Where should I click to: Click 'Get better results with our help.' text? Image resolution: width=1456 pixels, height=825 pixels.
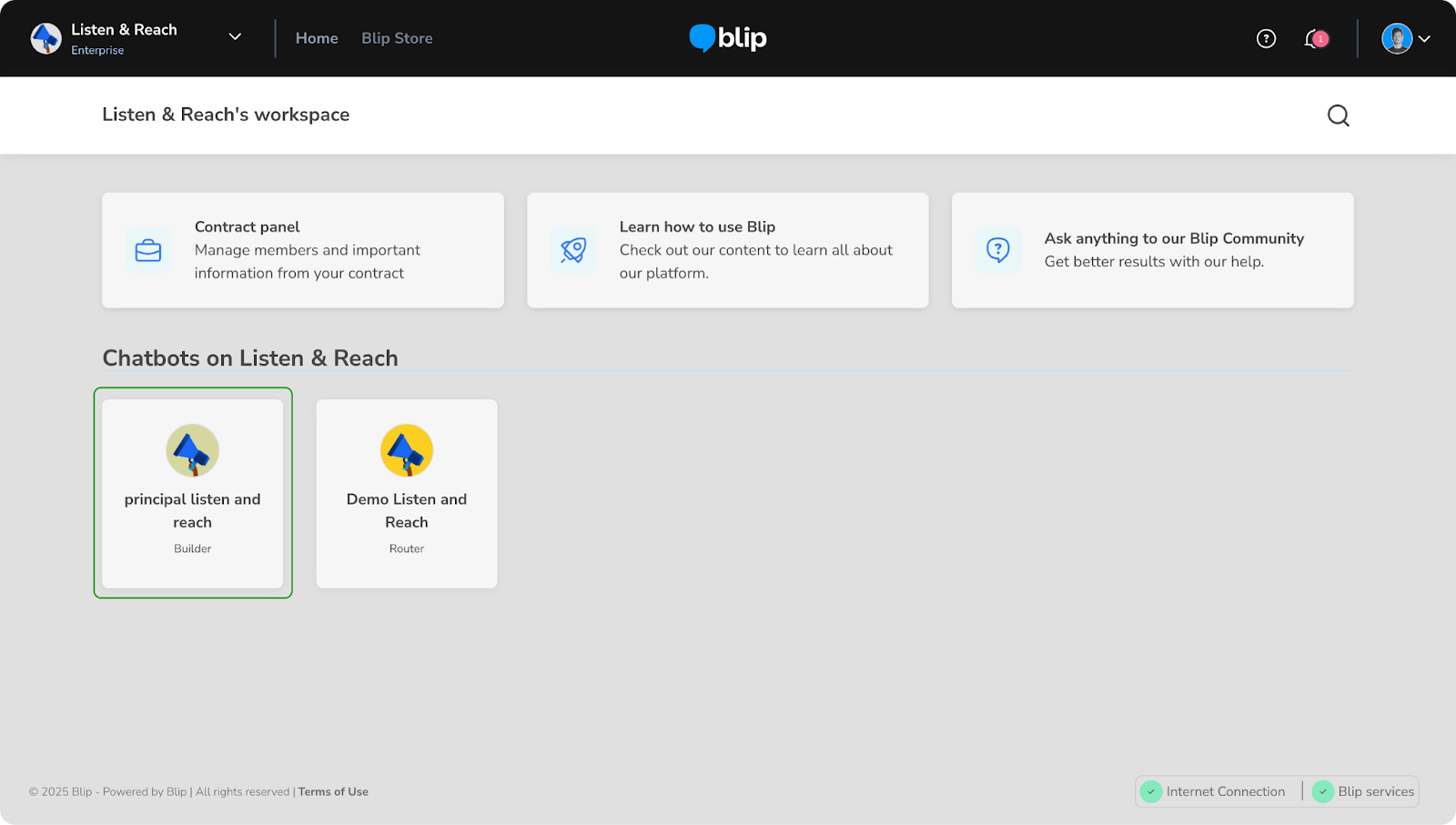1154,262
